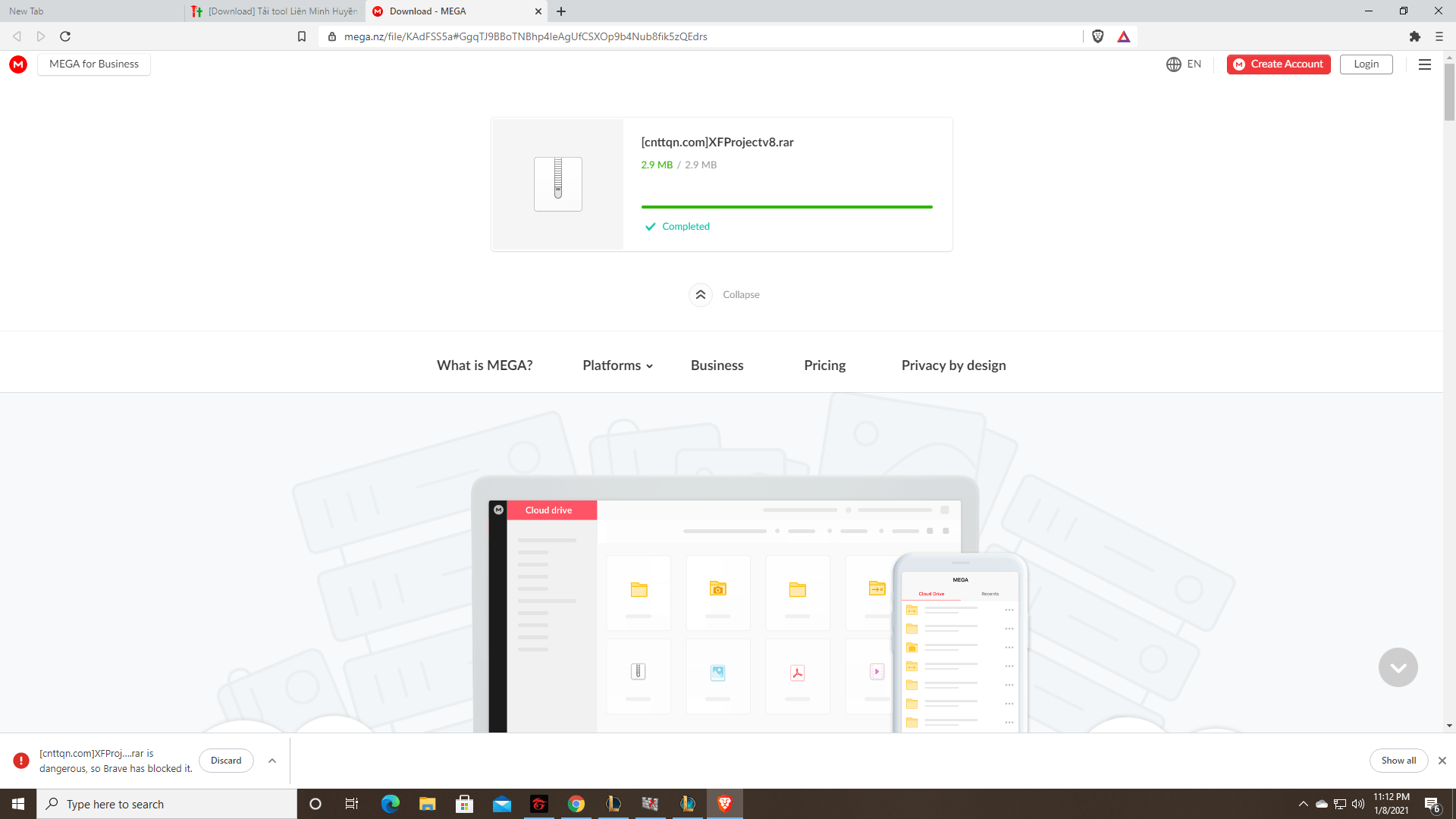Open the Windows notification center
This screenshot has height=819, width=1456.
1432,804
